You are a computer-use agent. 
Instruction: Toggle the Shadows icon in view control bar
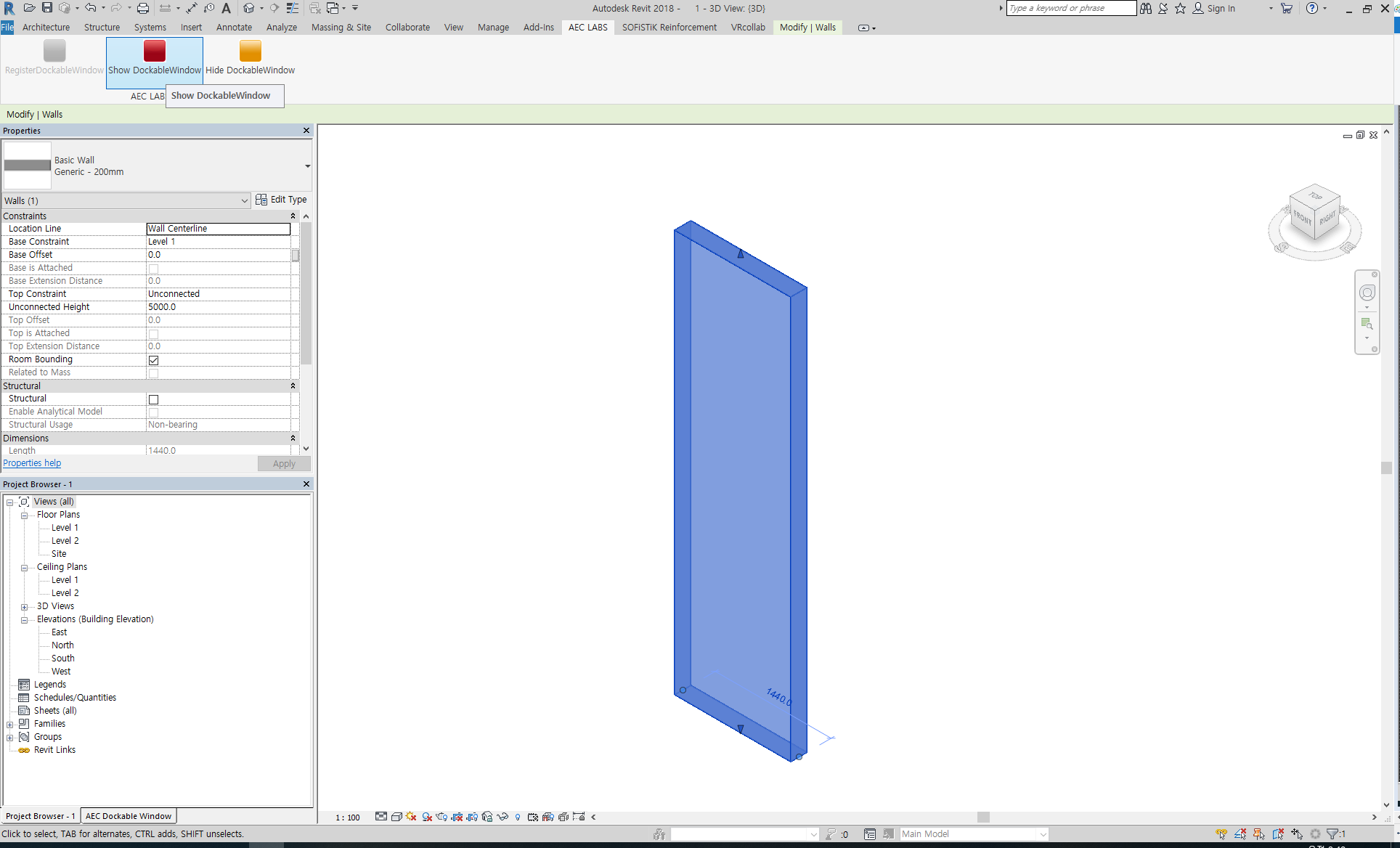[427, 817]
